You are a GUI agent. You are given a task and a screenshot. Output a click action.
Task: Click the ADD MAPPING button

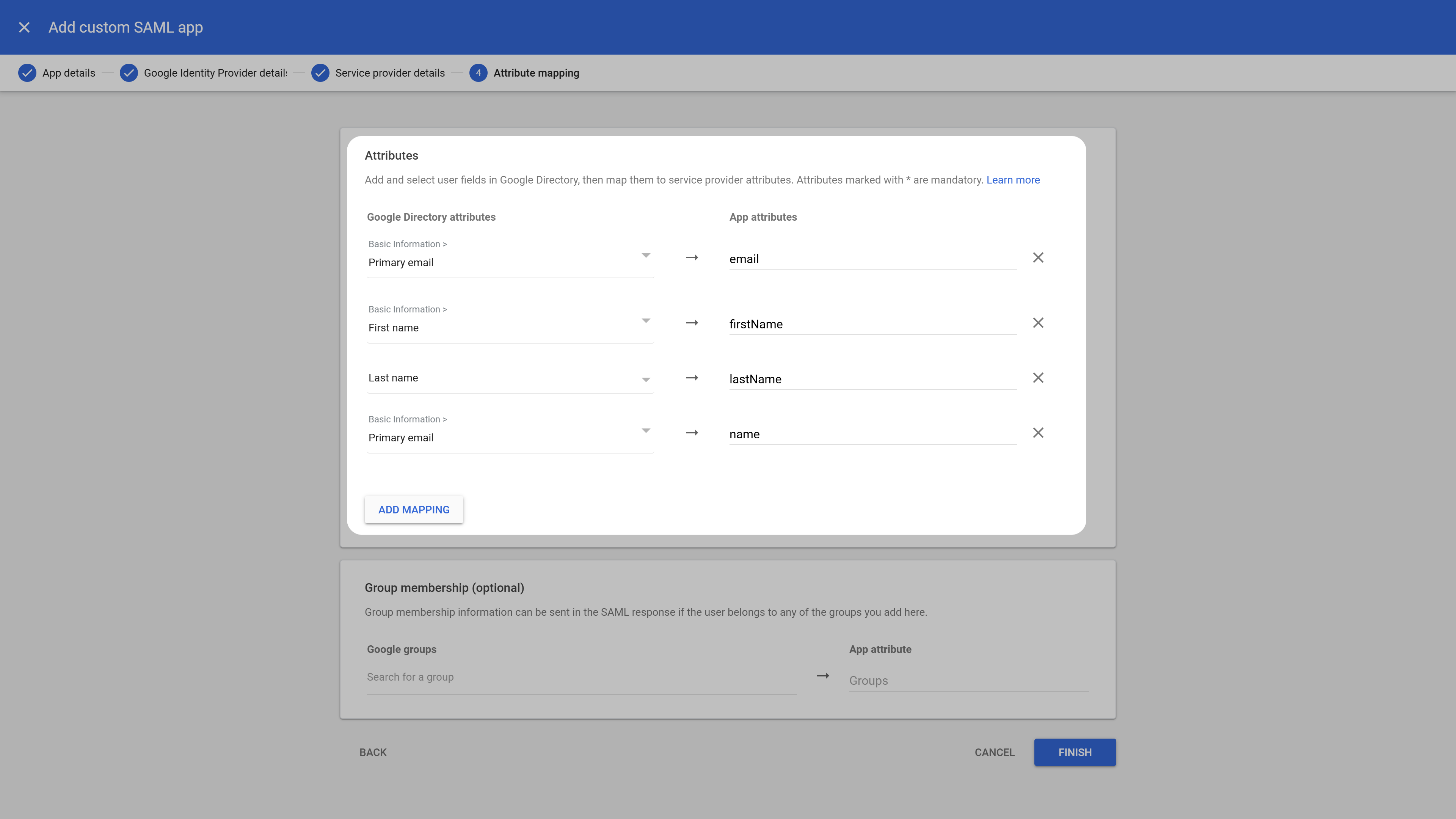(x=414, y=510)
